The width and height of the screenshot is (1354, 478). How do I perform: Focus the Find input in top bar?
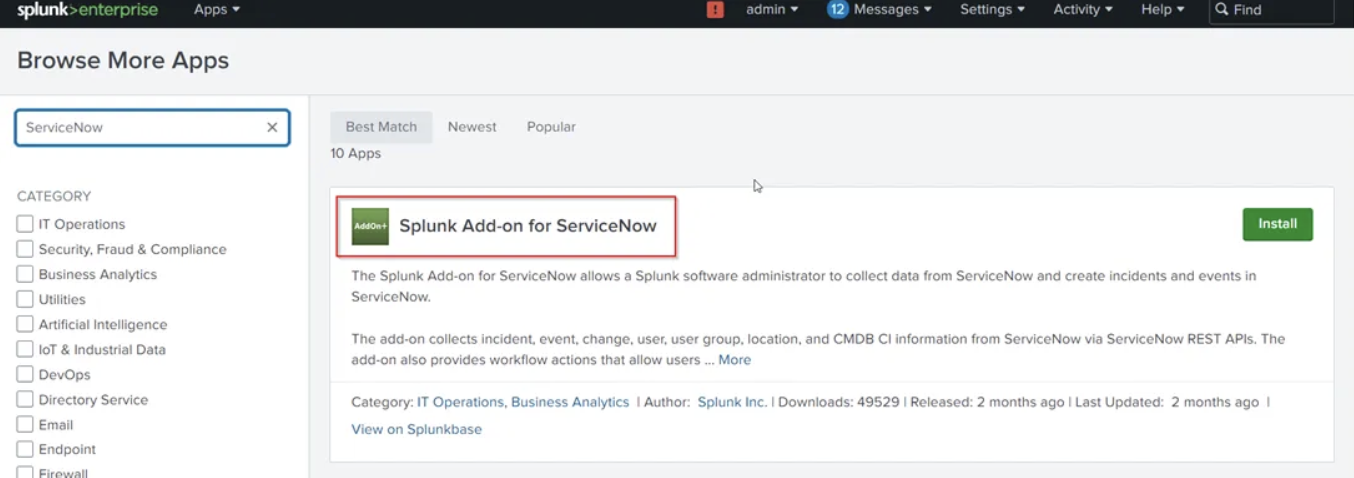tap(1271, 10)
